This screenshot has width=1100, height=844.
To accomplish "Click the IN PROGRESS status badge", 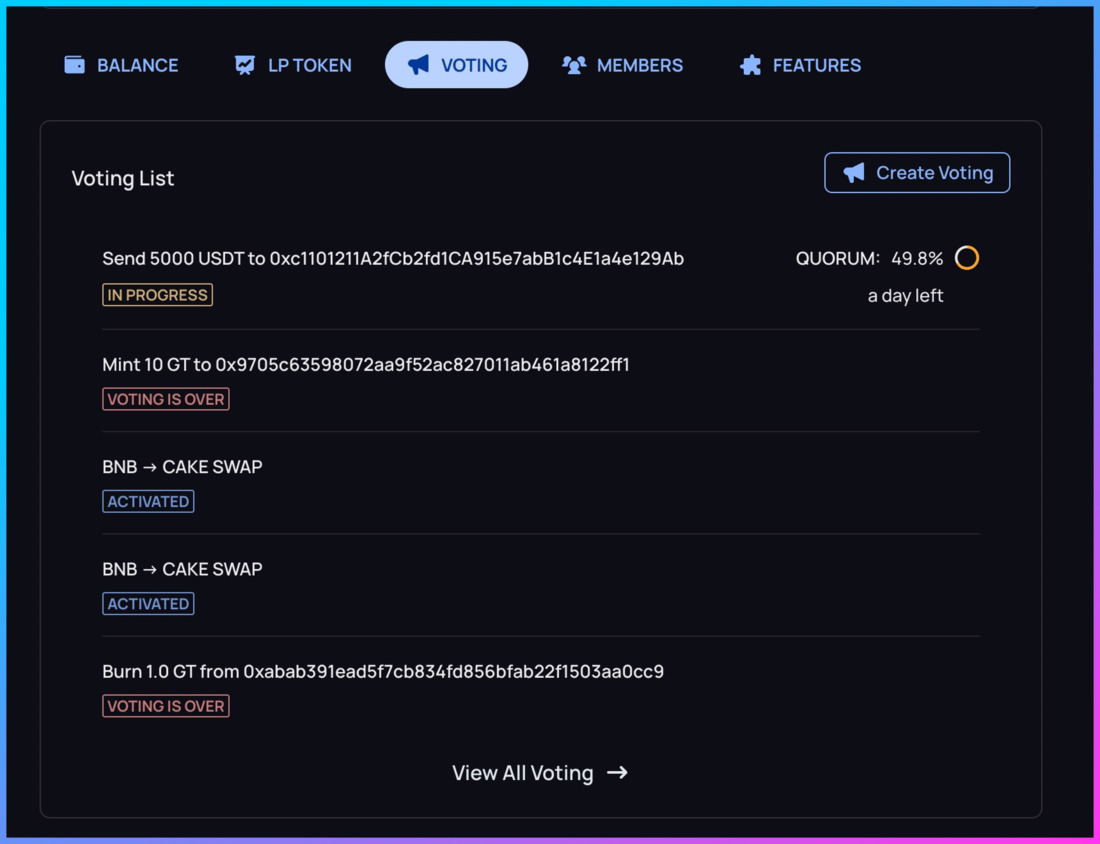I will (x=157, y=294).
